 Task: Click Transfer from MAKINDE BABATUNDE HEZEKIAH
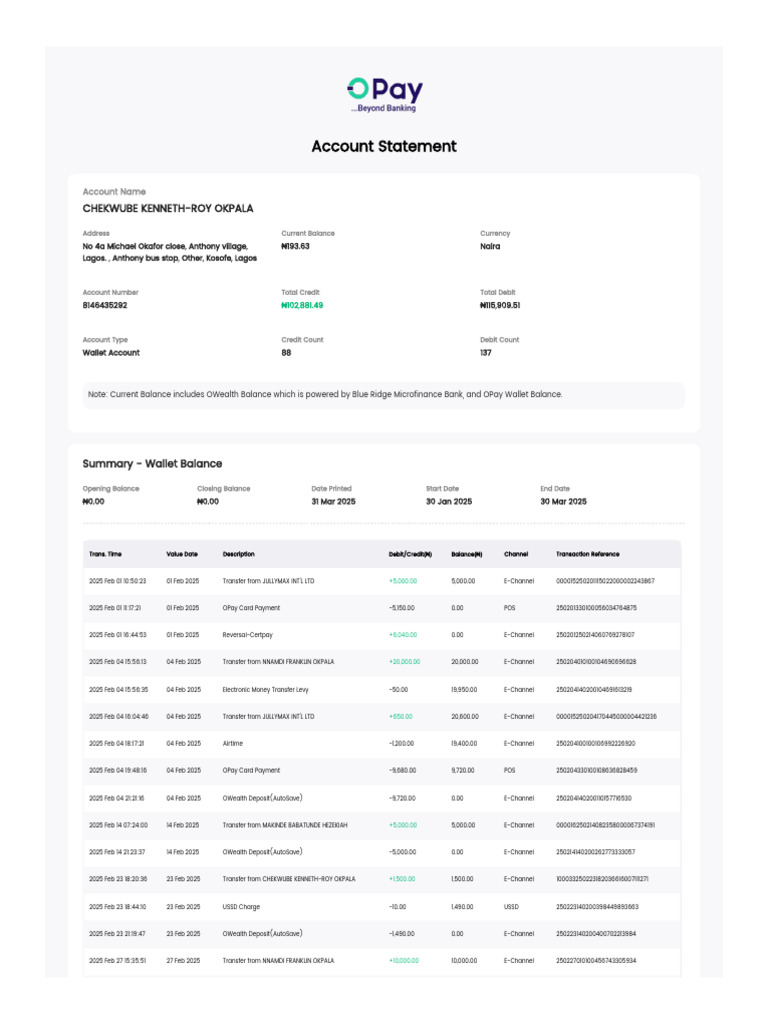coord(285,825)
